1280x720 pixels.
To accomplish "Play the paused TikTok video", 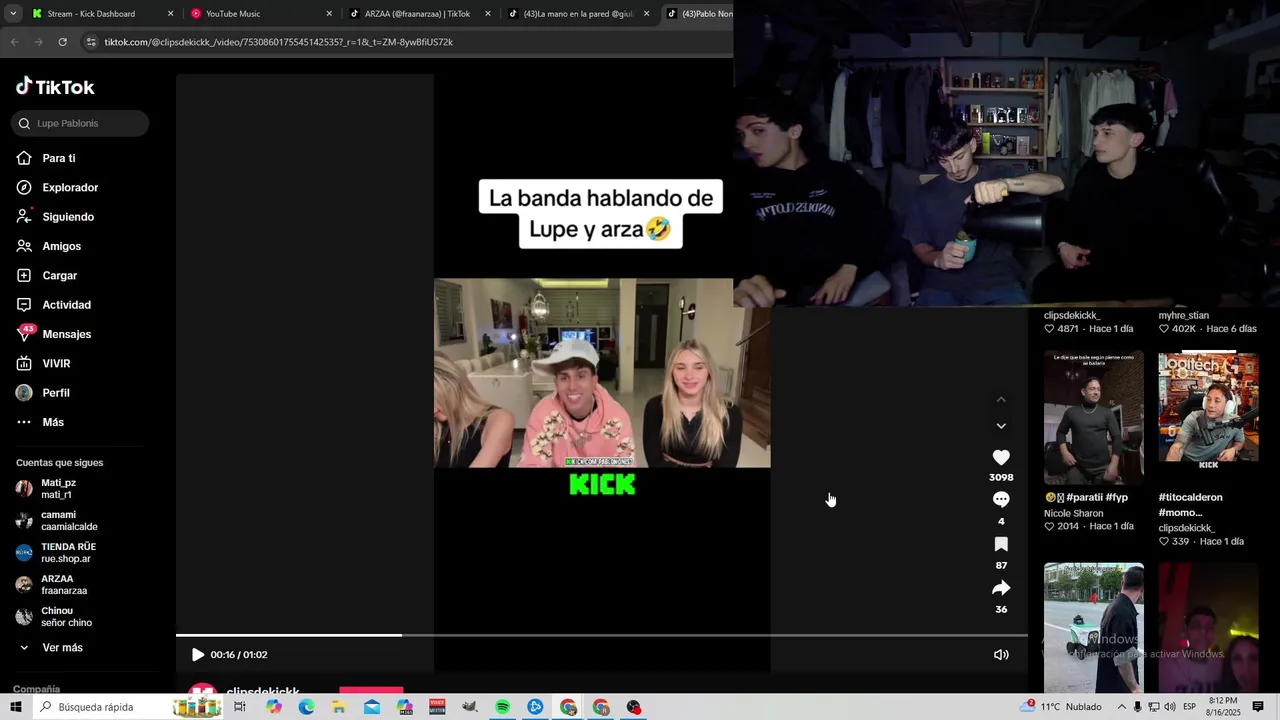I will 197,655.
